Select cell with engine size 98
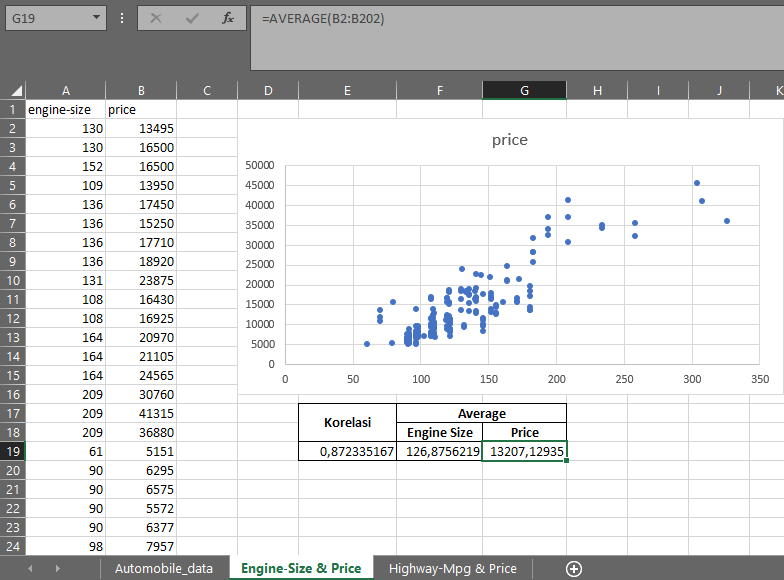The width and height of the screenshot is (784, 580). click(66, 546)
